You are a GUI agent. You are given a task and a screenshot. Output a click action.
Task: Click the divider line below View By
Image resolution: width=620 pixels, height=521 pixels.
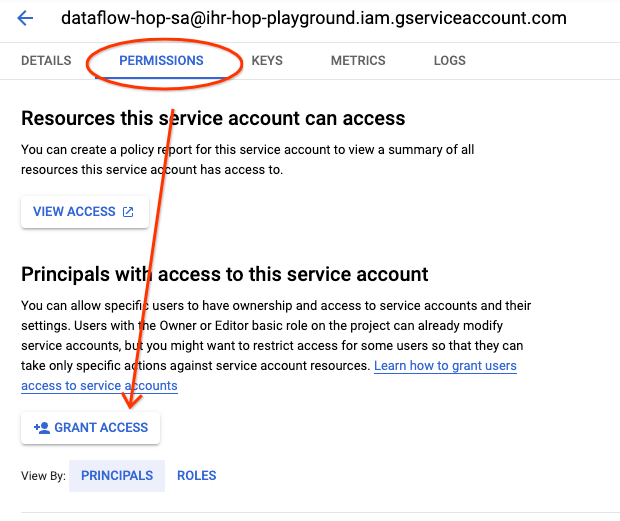[310, 513]
